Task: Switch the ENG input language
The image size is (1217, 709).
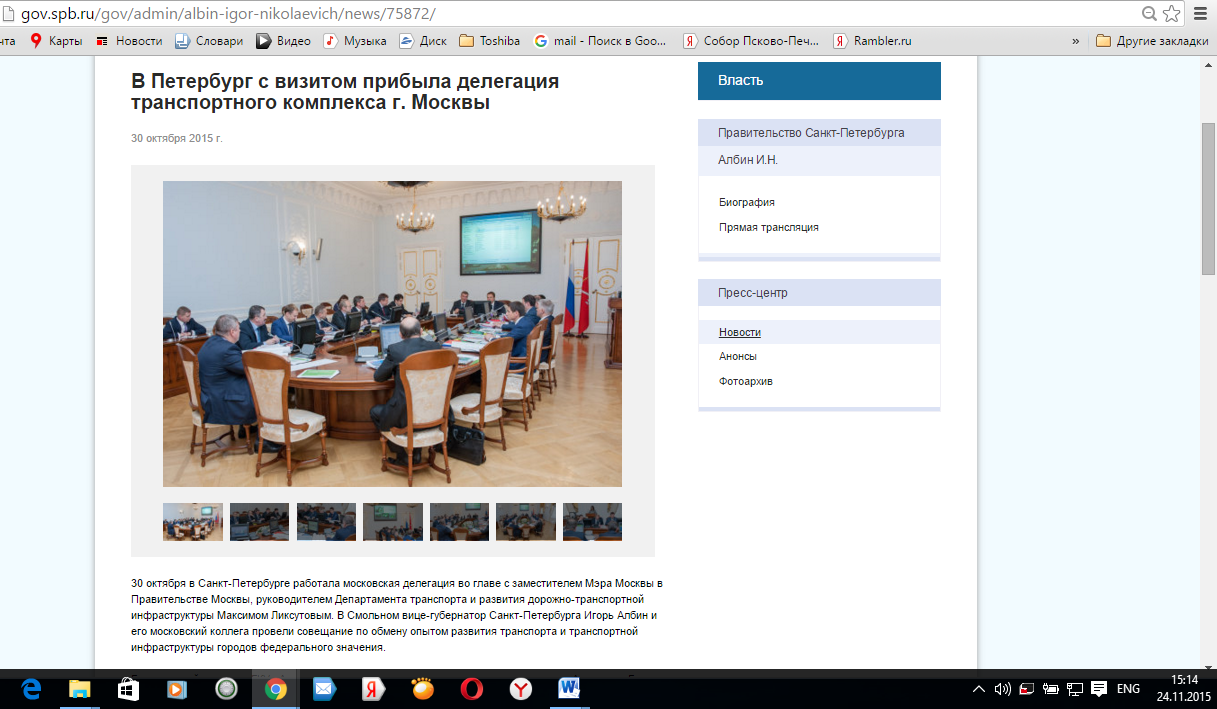Action: (1128, 689)
